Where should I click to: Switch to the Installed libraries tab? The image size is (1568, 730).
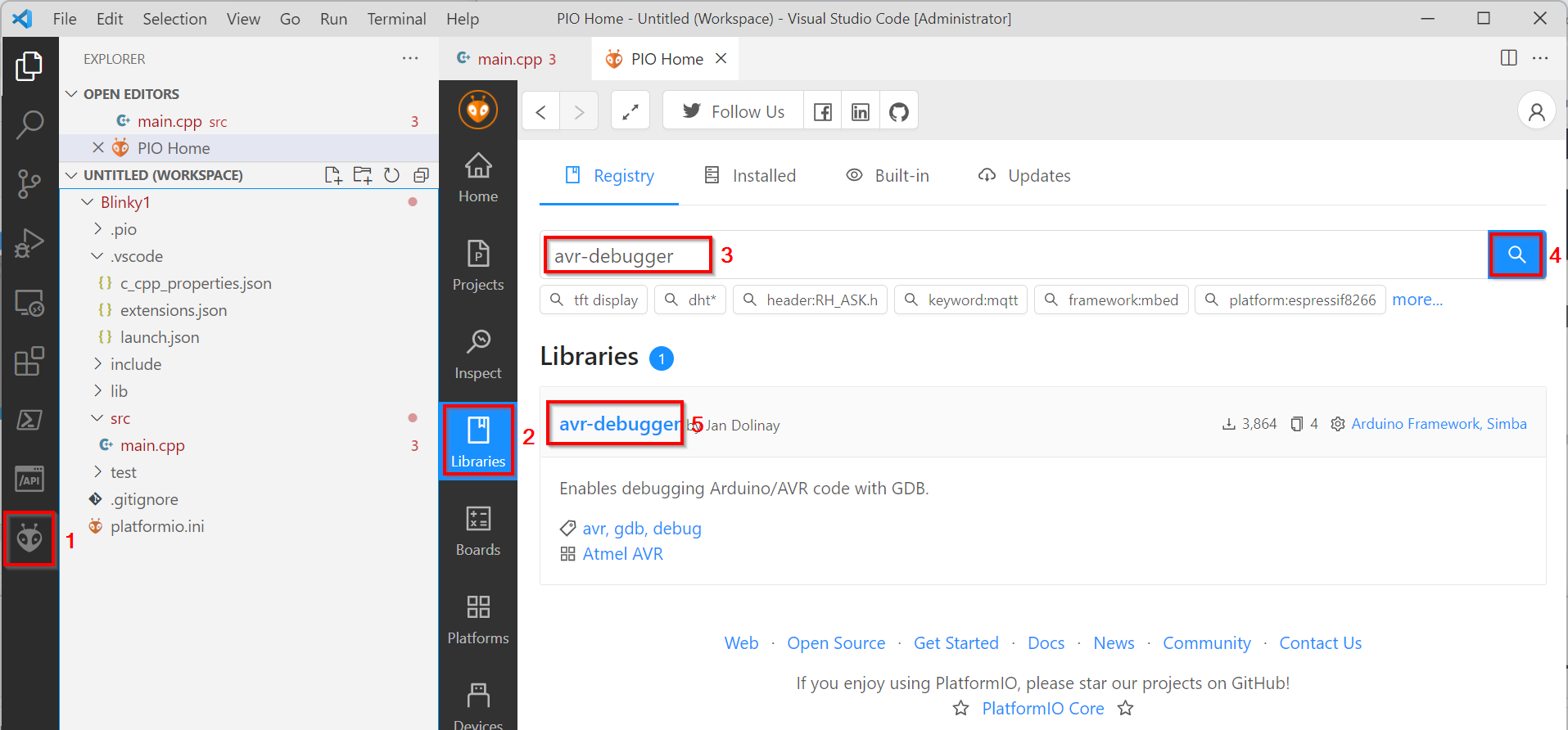[750, 176]
